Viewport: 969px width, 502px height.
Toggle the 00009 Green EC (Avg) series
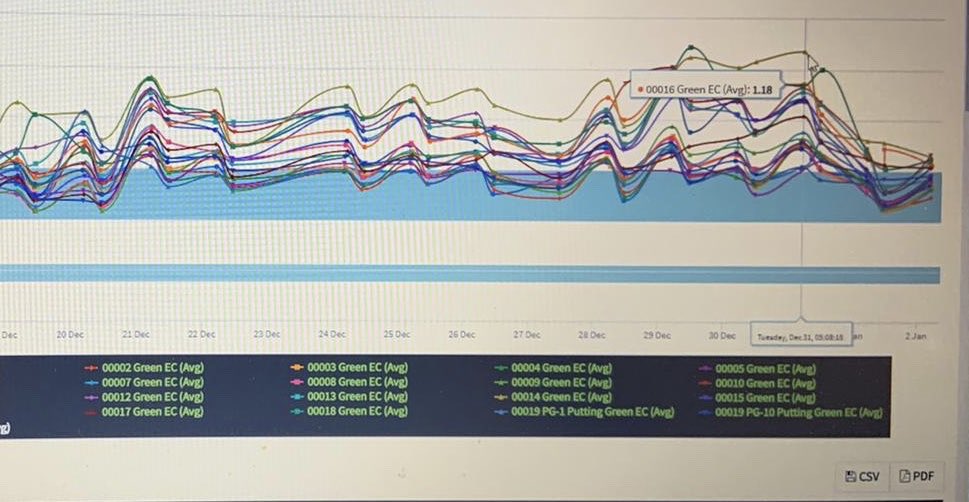click(x=553, y=383)
